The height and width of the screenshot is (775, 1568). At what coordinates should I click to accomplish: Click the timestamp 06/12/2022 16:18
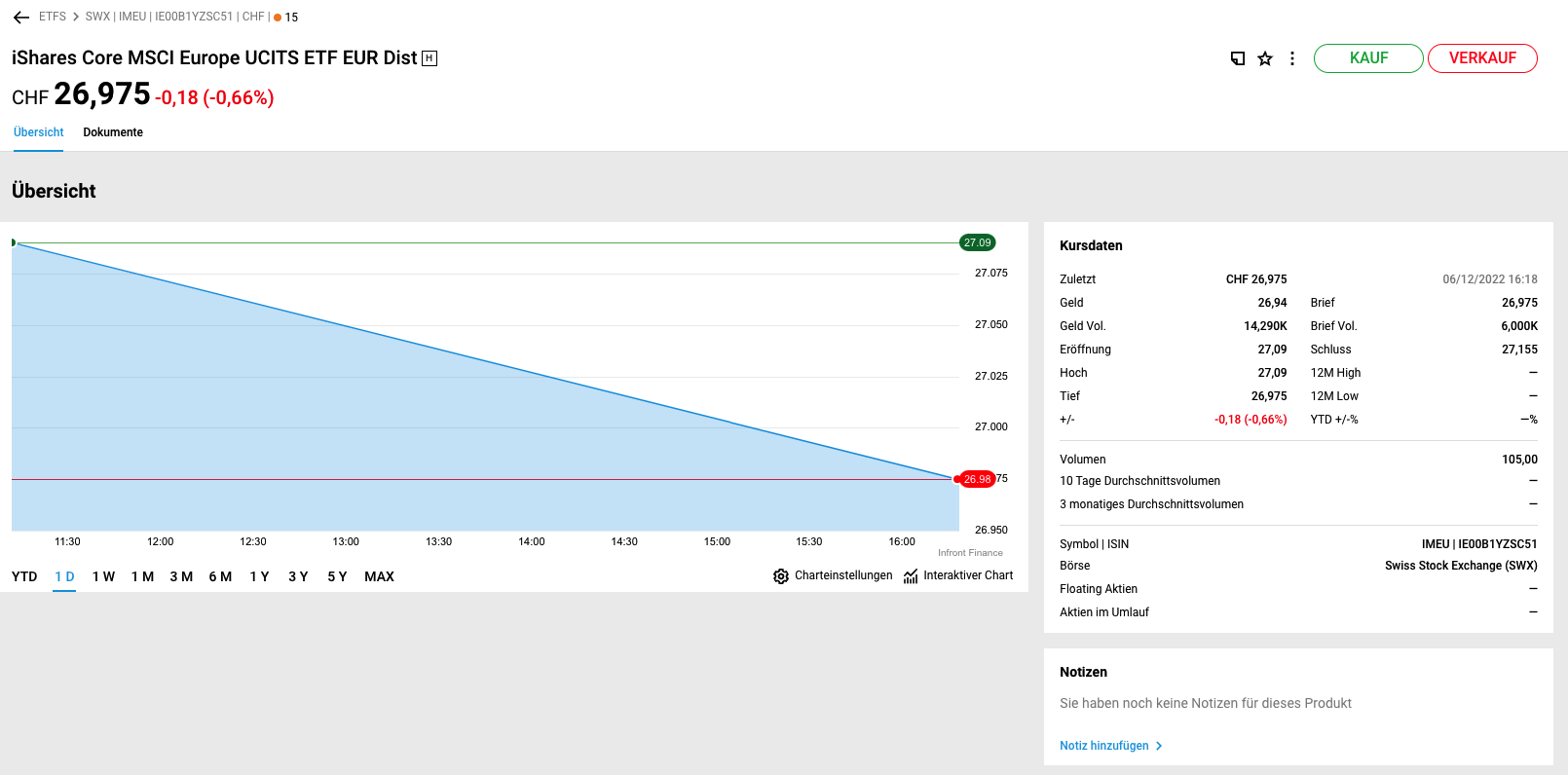(x=1490, y=279)
